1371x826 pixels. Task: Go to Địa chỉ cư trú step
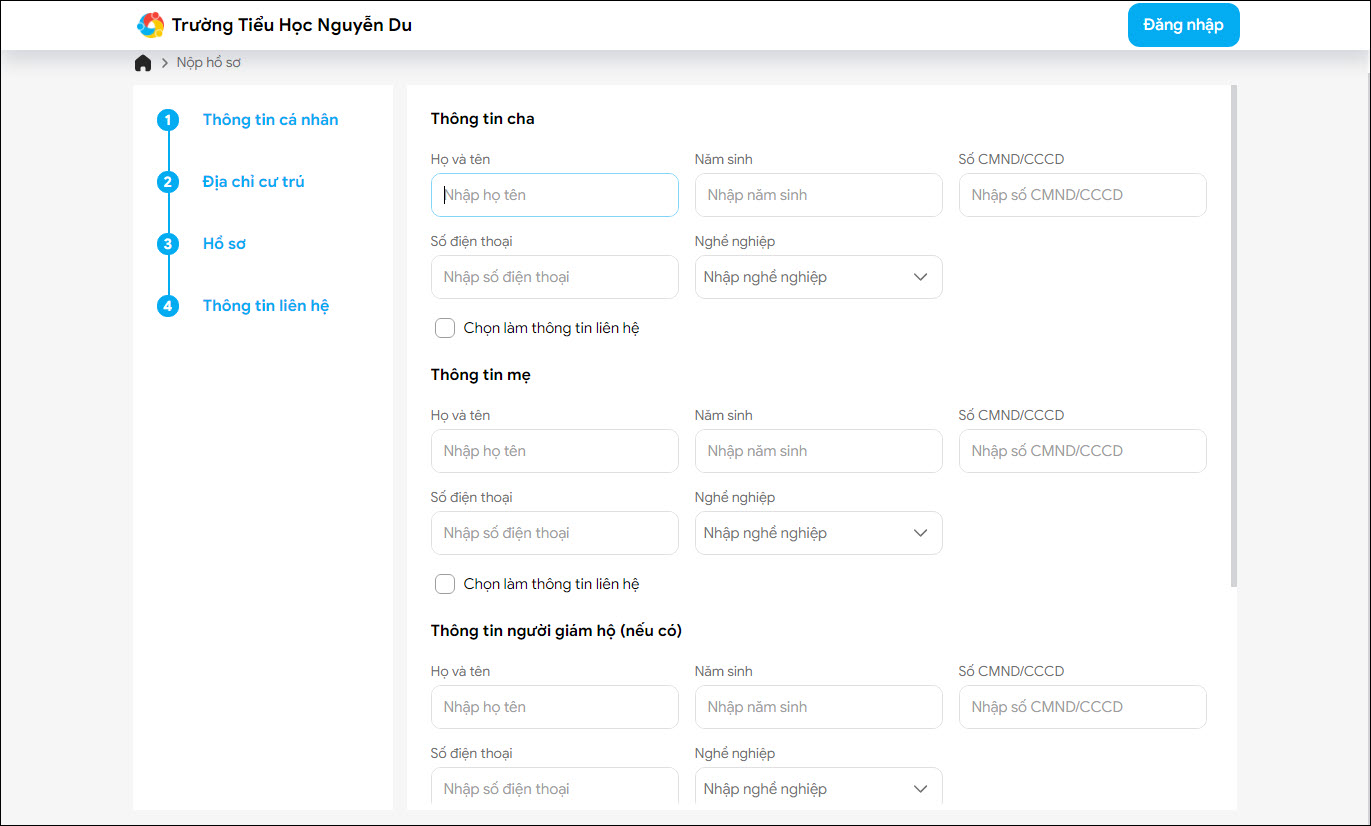(253, 182)
